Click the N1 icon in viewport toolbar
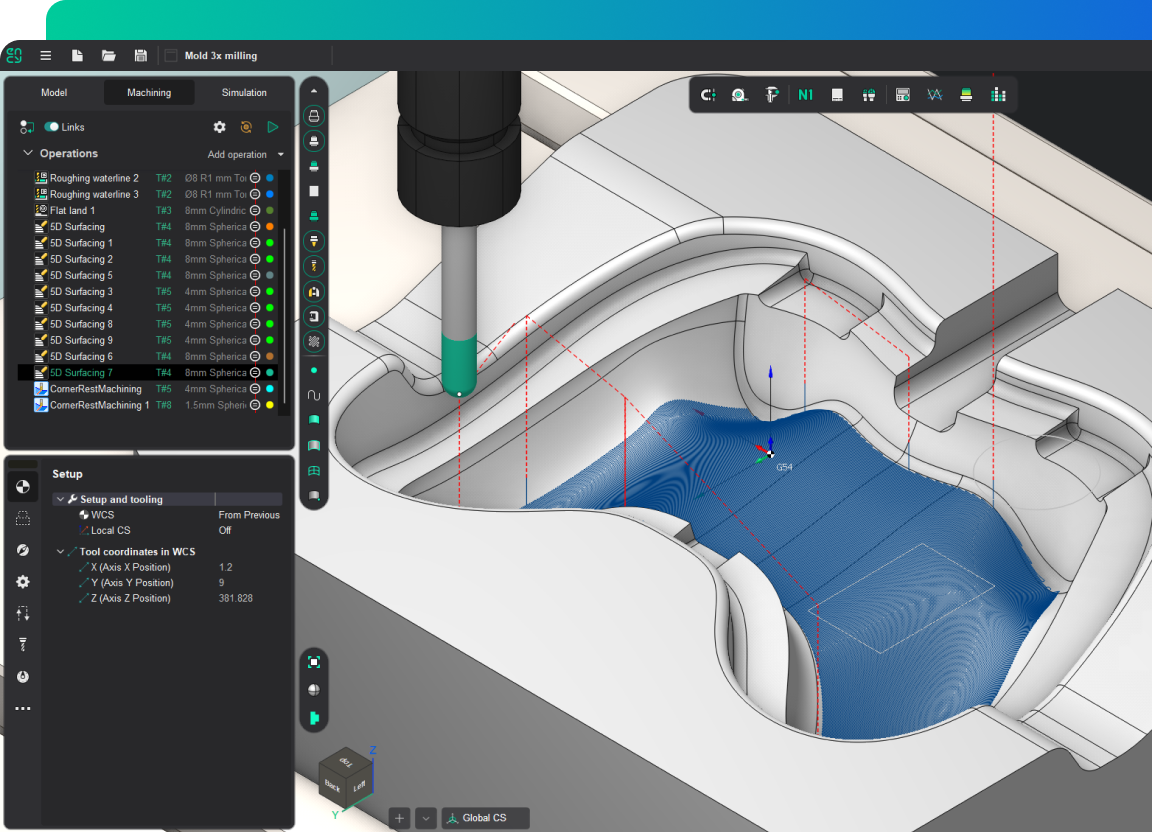1152x832 pixels. pyautogui.click(x=805, y=95)
